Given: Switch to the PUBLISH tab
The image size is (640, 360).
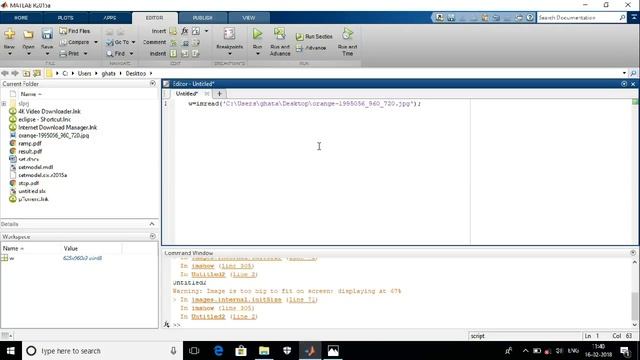Looking at the screenshot, I should (202, 18).
